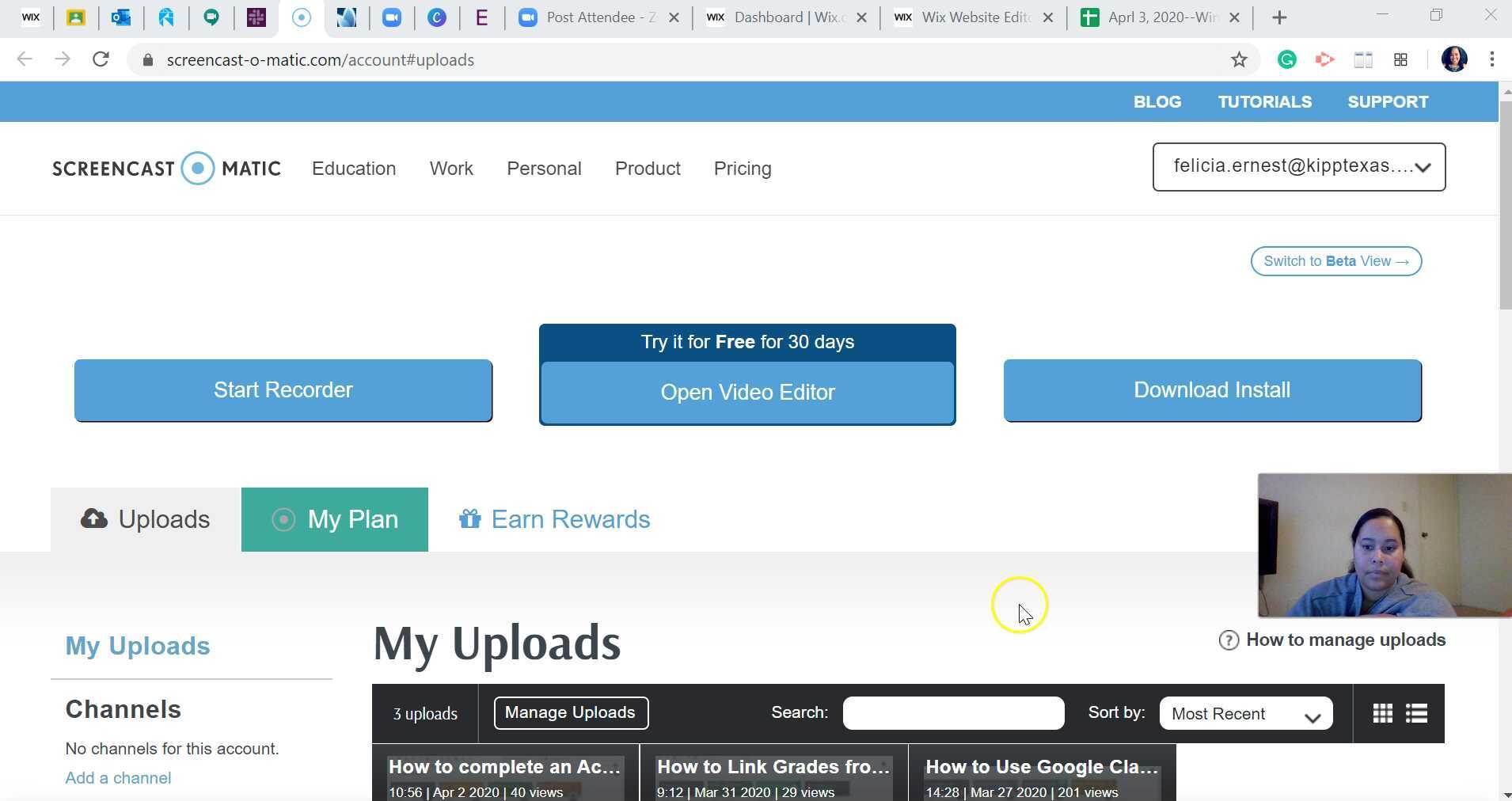Open the Zoom app tab in browser
The width and height of the screenshot is (1512, 801).
pyautogui.click(x=598, y=17)
